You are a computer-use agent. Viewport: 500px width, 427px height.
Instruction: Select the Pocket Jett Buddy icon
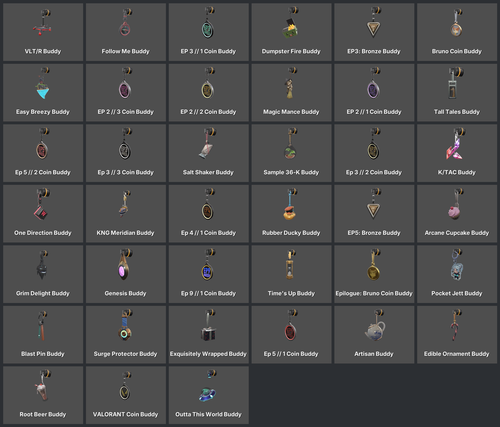pyautogui.click(x=456, y=265)
